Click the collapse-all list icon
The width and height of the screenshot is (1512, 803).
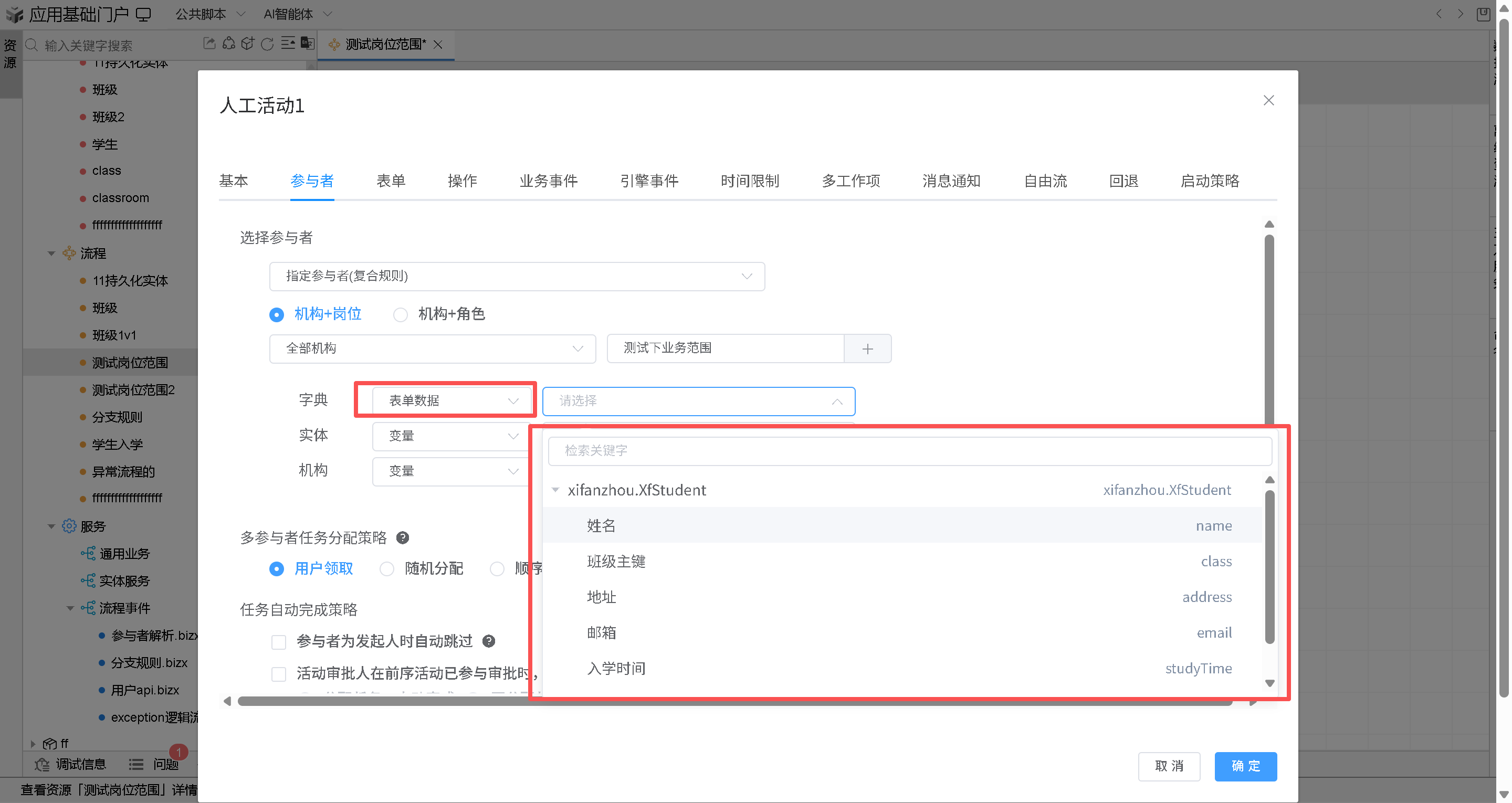click(288, 44)
